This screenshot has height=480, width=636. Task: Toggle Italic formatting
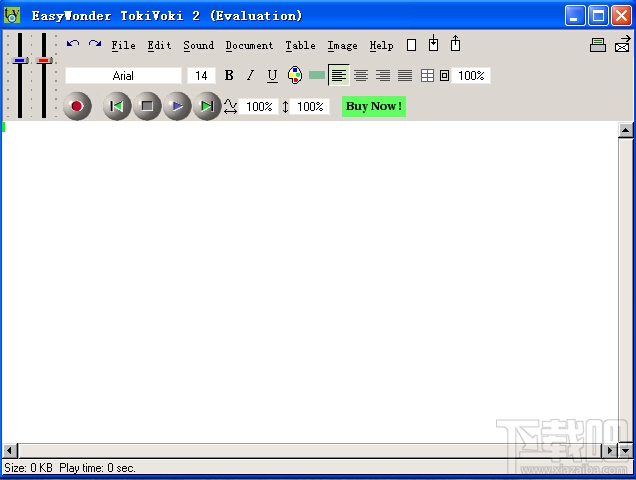[251, 75]
